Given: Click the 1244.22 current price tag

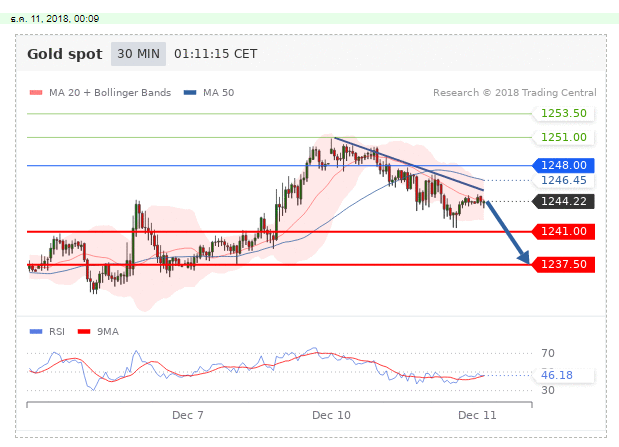Looking at the screenshot, I should 561,201.
